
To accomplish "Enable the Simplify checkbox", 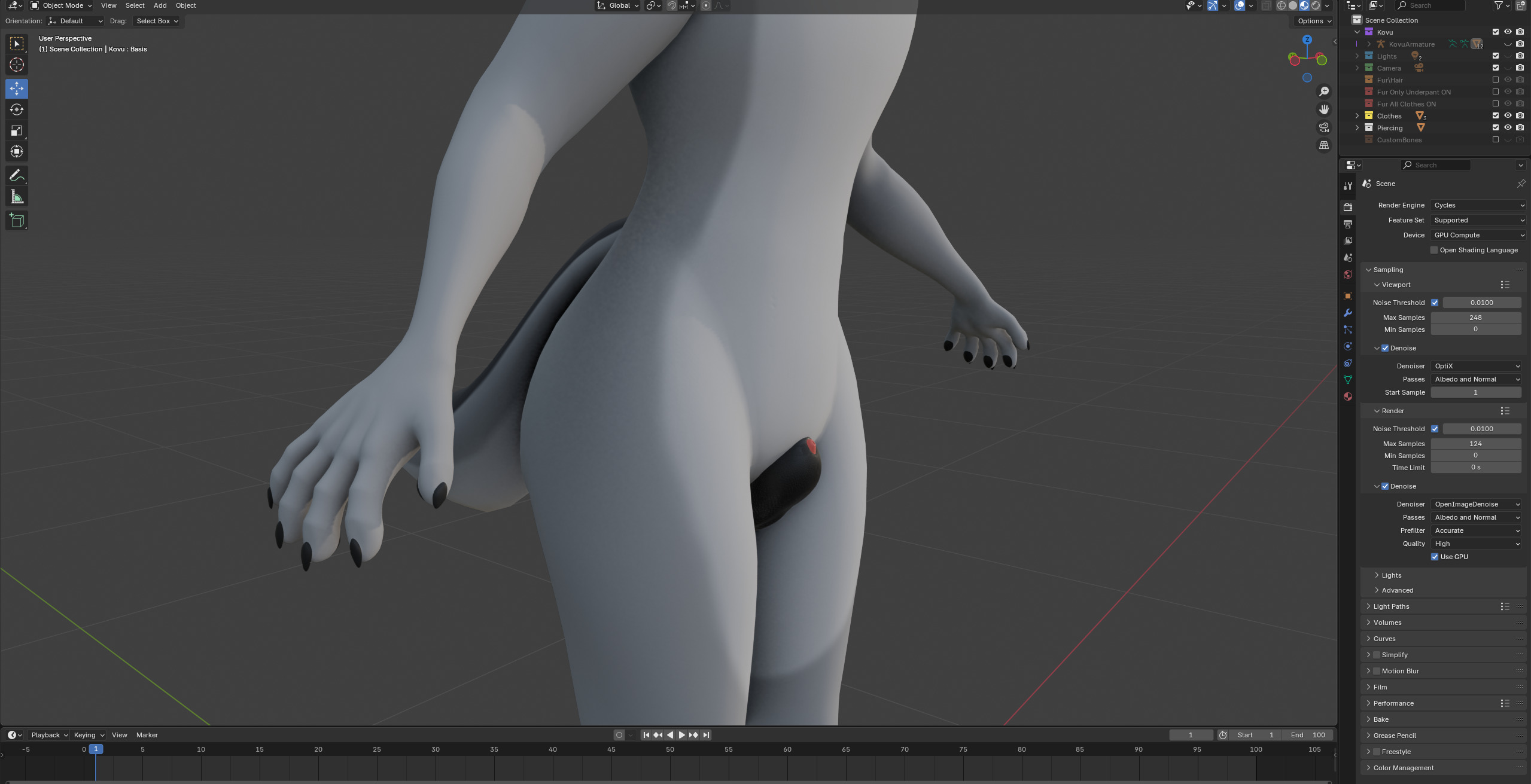I will coord(1377,655).
